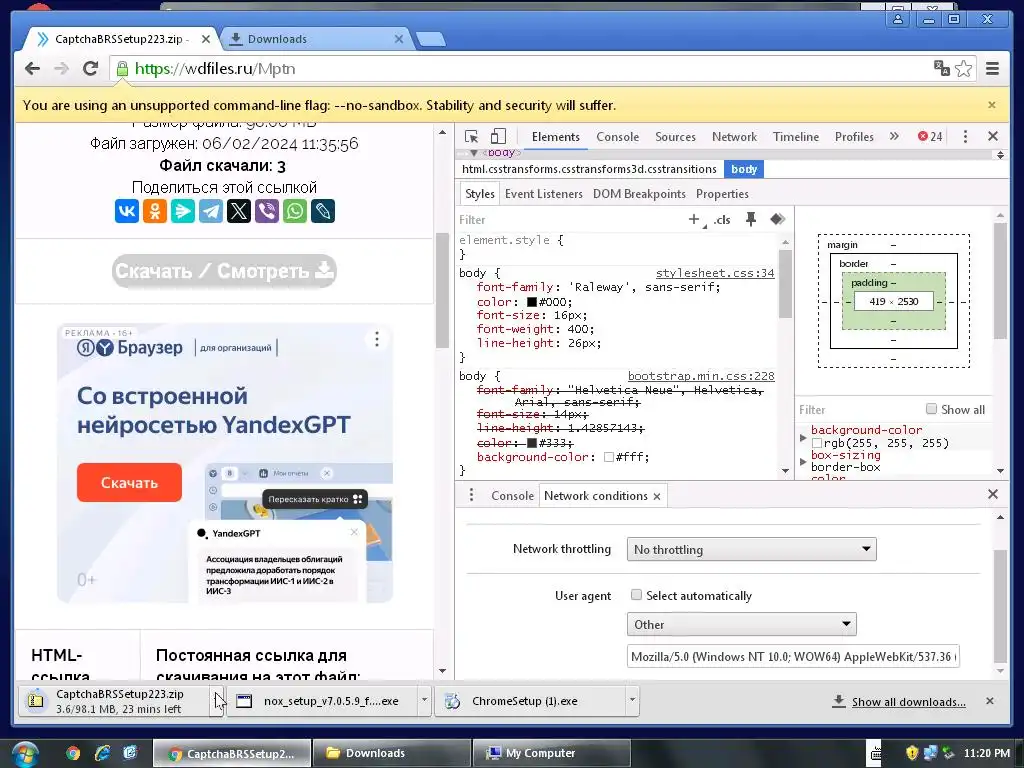The height and width of the screenshot is (768, 1024).
Task: Open Show all downloads link
Action: pyautogui.click(x=908, y=702)
